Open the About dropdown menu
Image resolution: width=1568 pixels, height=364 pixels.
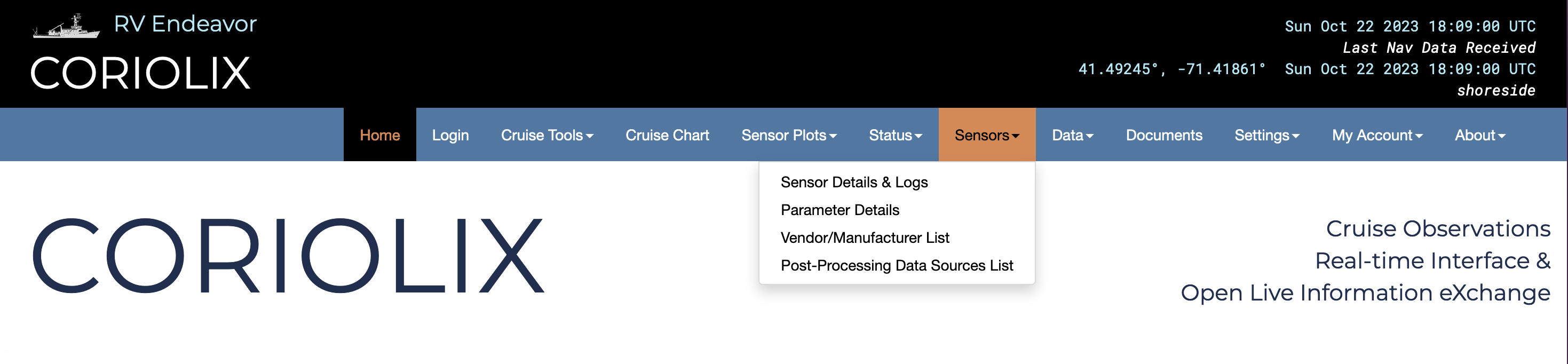[1479, 135]
